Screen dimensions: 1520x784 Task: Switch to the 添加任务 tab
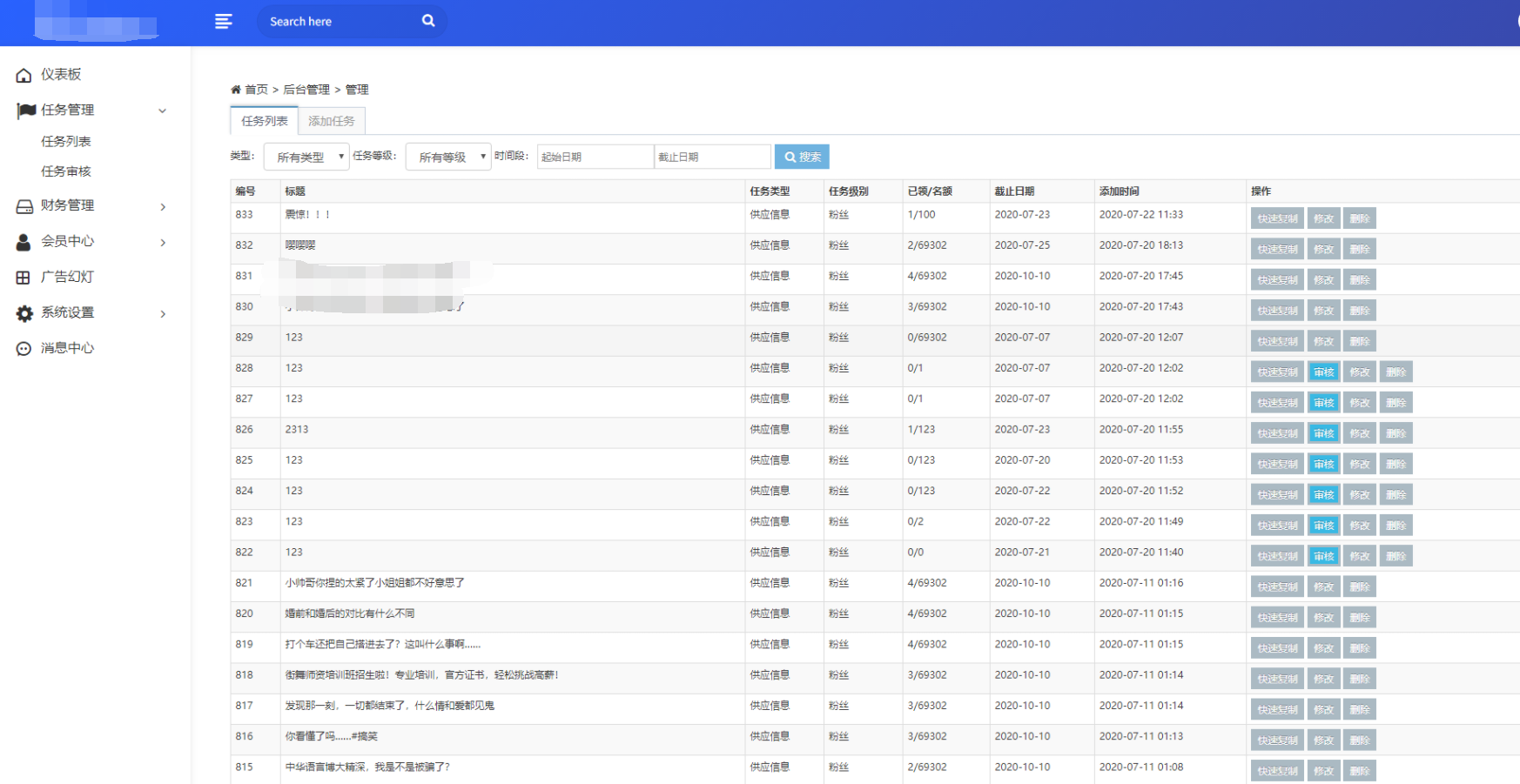(x=332, y=121)
